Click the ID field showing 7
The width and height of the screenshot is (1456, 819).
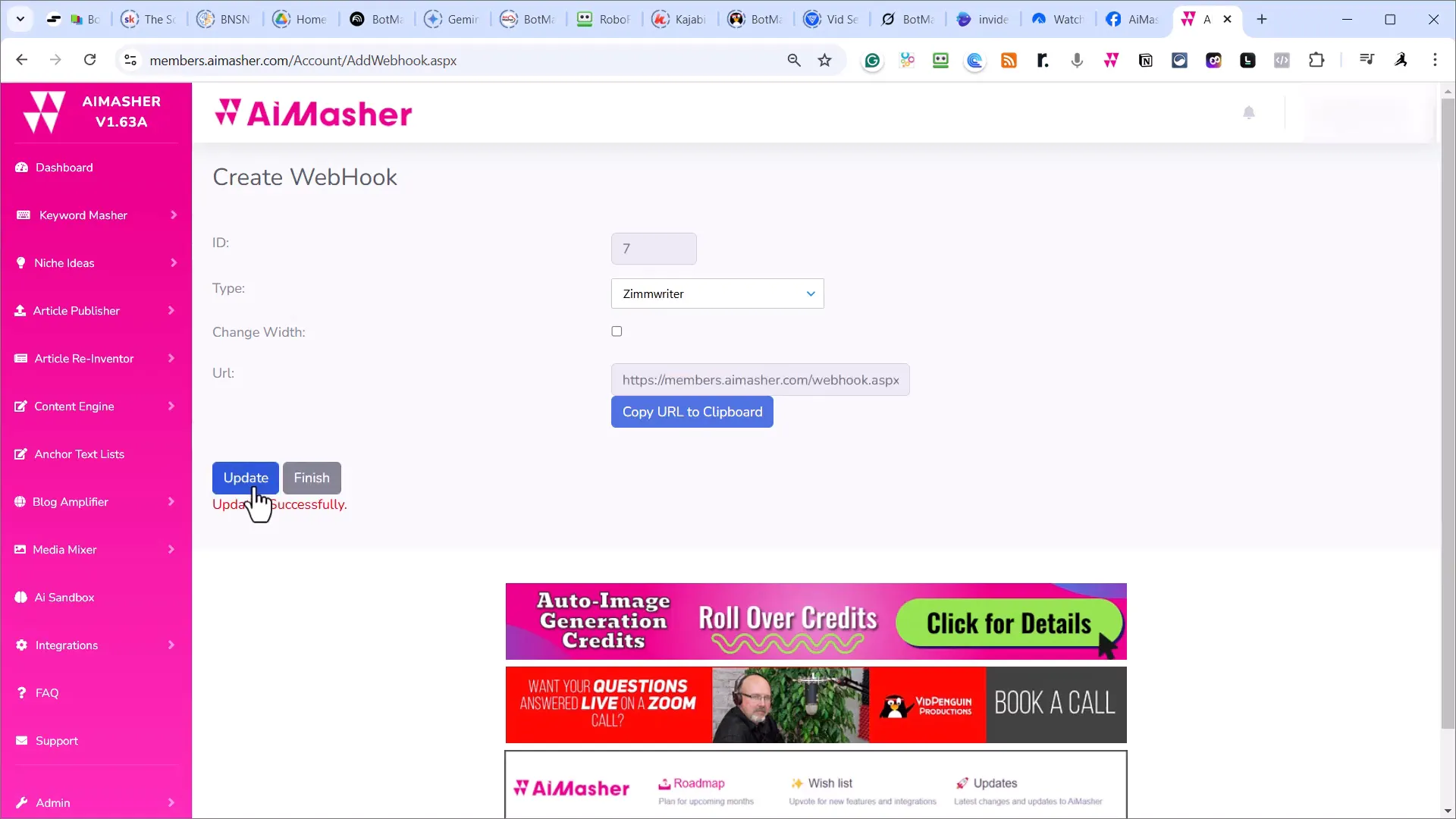(654, 249)
